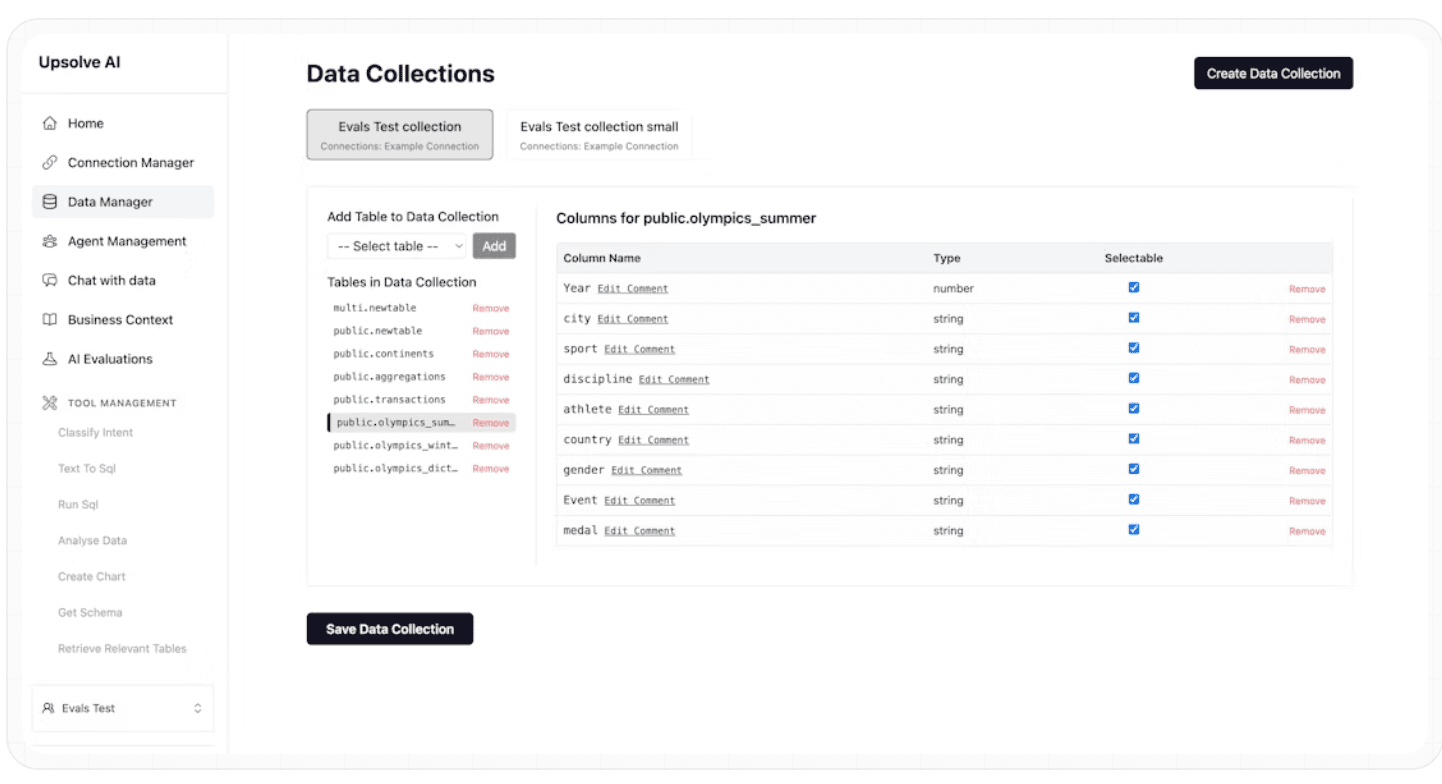
Task: Click the Evals Test workspace selector
Action: tap(120, 707)
